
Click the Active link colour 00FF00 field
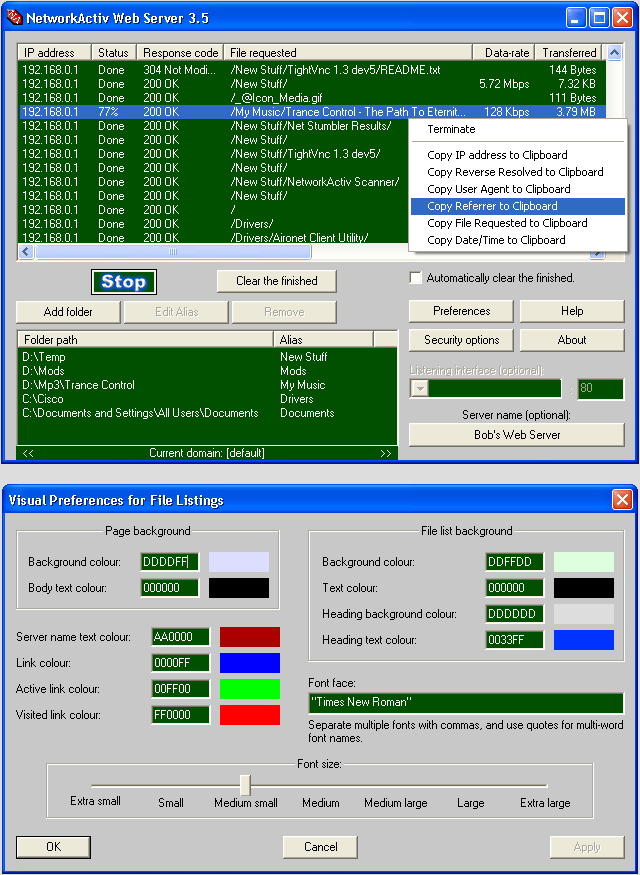pyautogui.click(x=181, y=689)
